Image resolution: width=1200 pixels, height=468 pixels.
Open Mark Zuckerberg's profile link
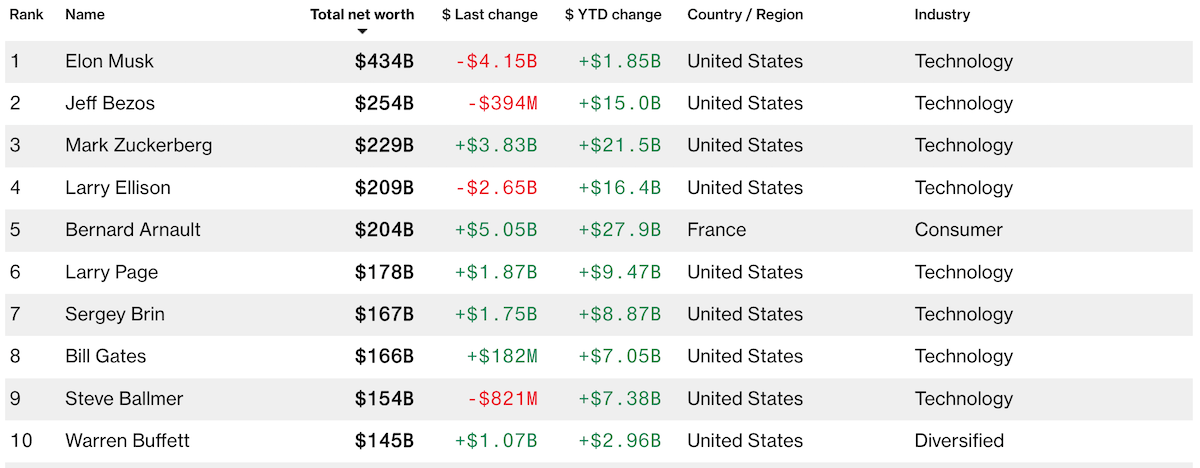point(138,145)
